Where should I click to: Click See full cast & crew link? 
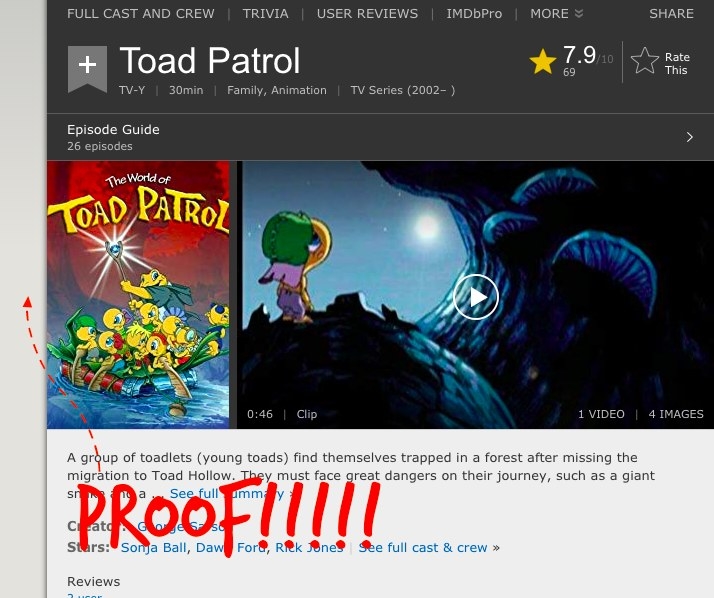click(x=423, y=547)
